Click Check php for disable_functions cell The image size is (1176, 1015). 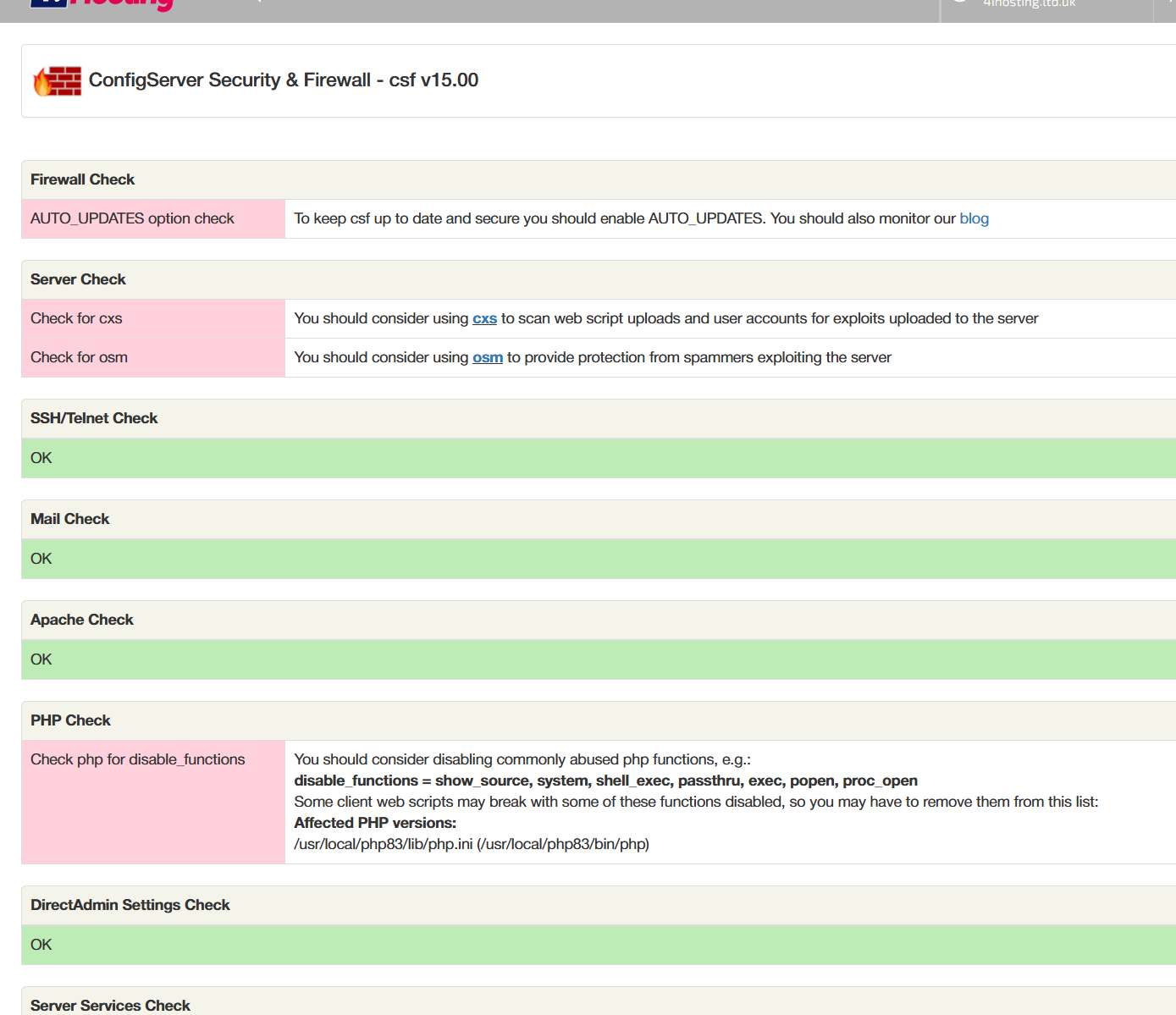pos(153,802)
